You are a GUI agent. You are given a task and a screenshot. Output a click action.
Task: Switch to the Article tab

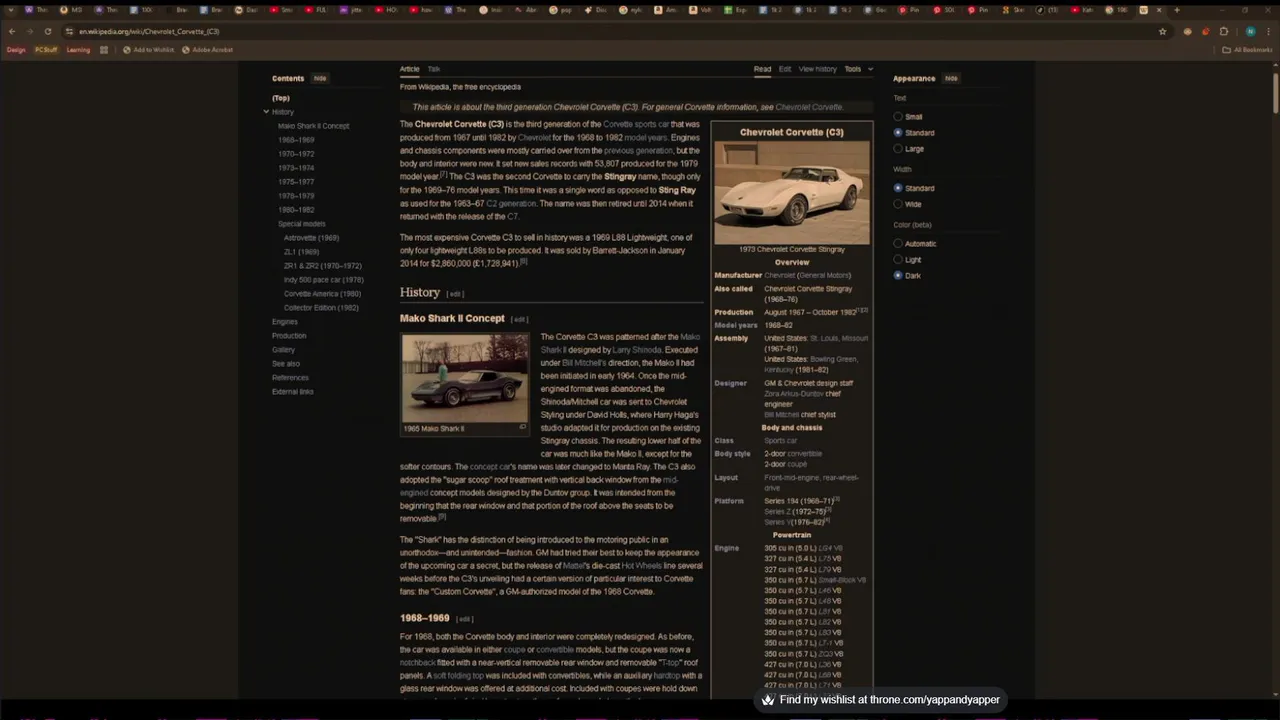pos(410,69)
